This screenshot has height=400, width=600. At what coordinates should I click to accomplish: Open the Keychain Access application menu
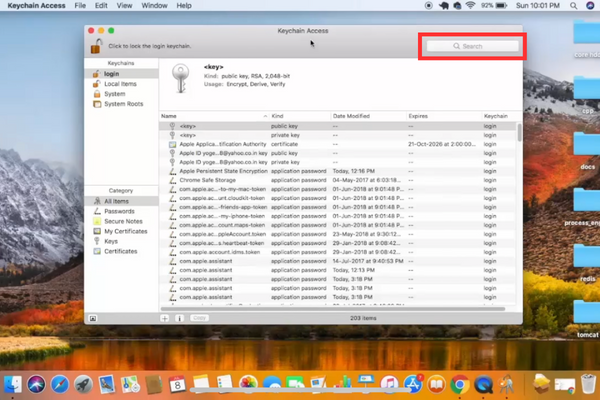click(x=36, y=5)
